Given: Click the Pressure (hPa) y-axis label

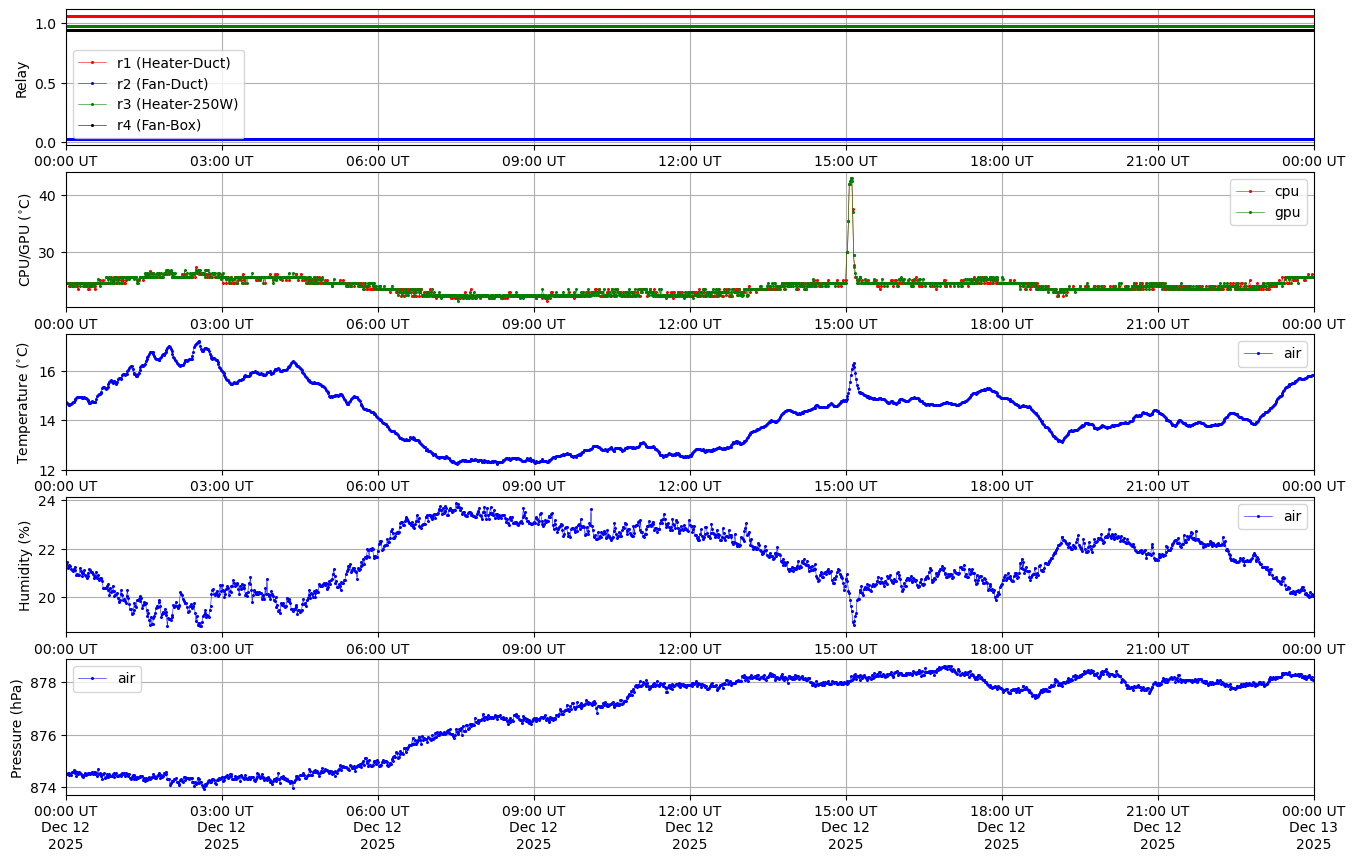Looking at the screenshot, I should tap(16, 723).
